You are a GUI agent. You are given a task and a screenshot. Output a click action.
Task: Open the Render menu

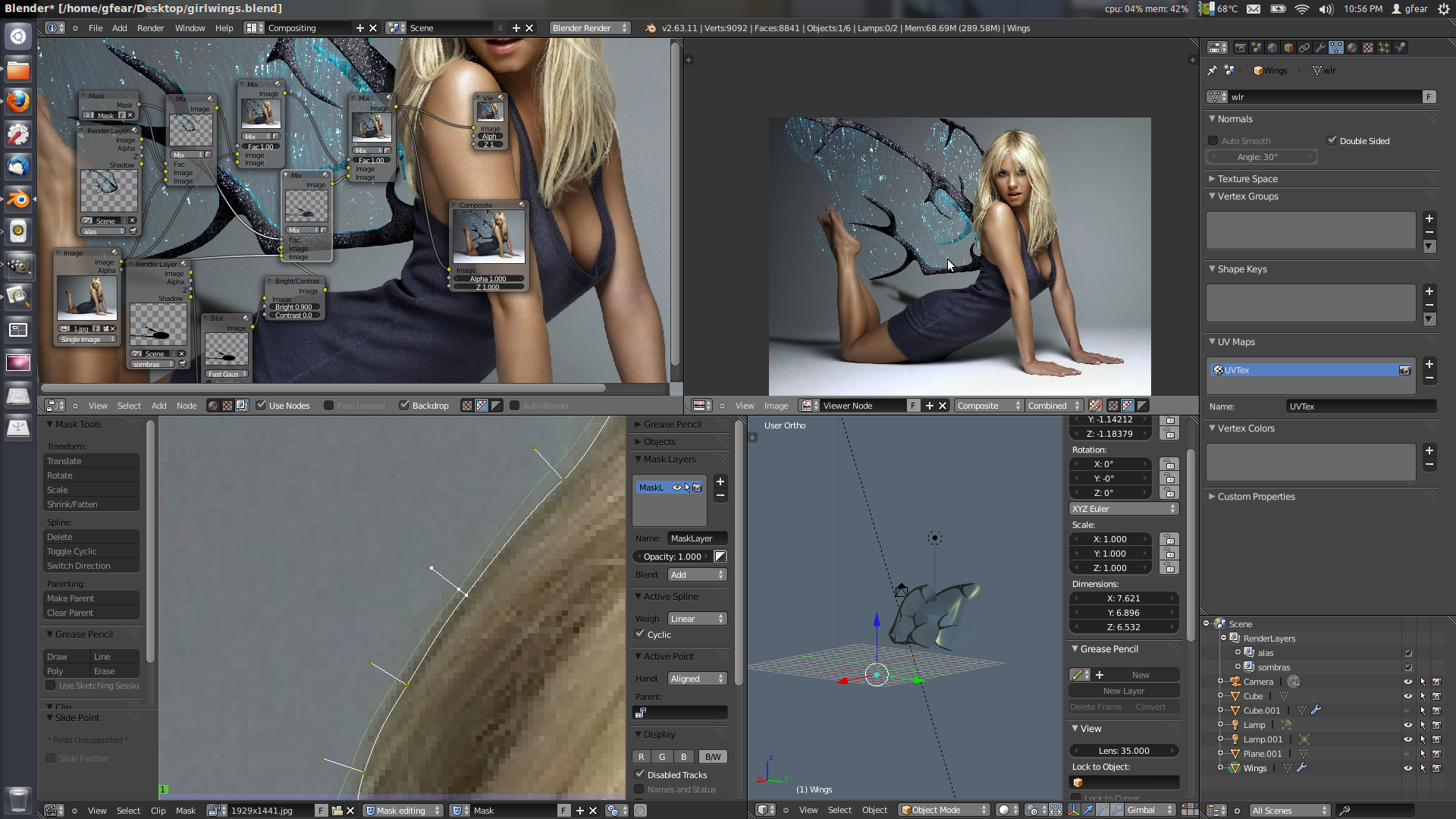point(150,28)
